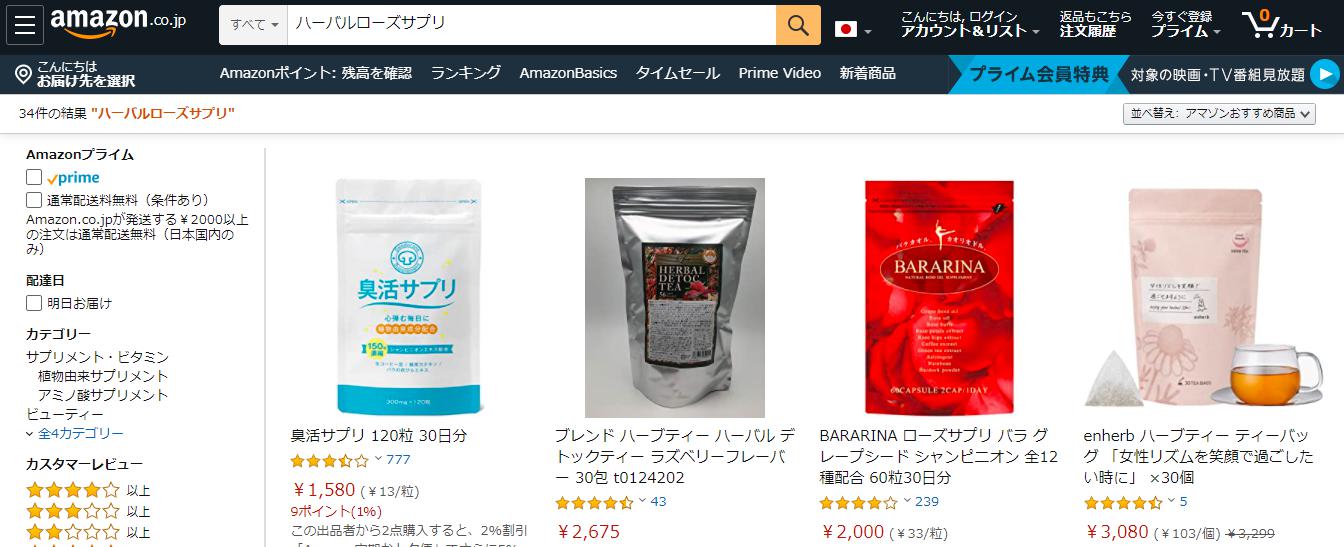This screenshot has height=547, width=1344.
Task: Filter by four stars and up rating
Action: coord(88,490)
